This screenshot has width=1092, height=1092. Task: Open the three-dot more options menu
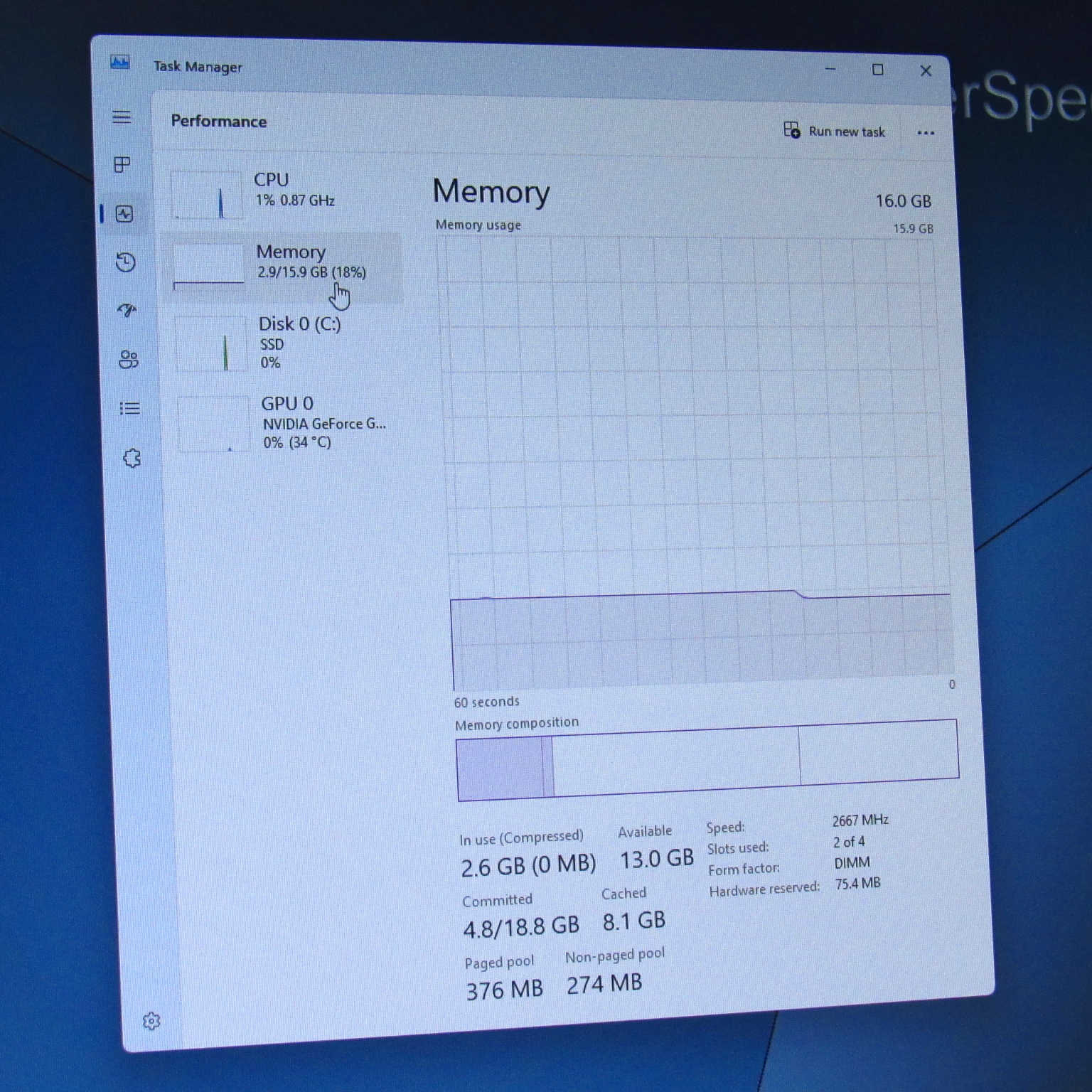925,133
